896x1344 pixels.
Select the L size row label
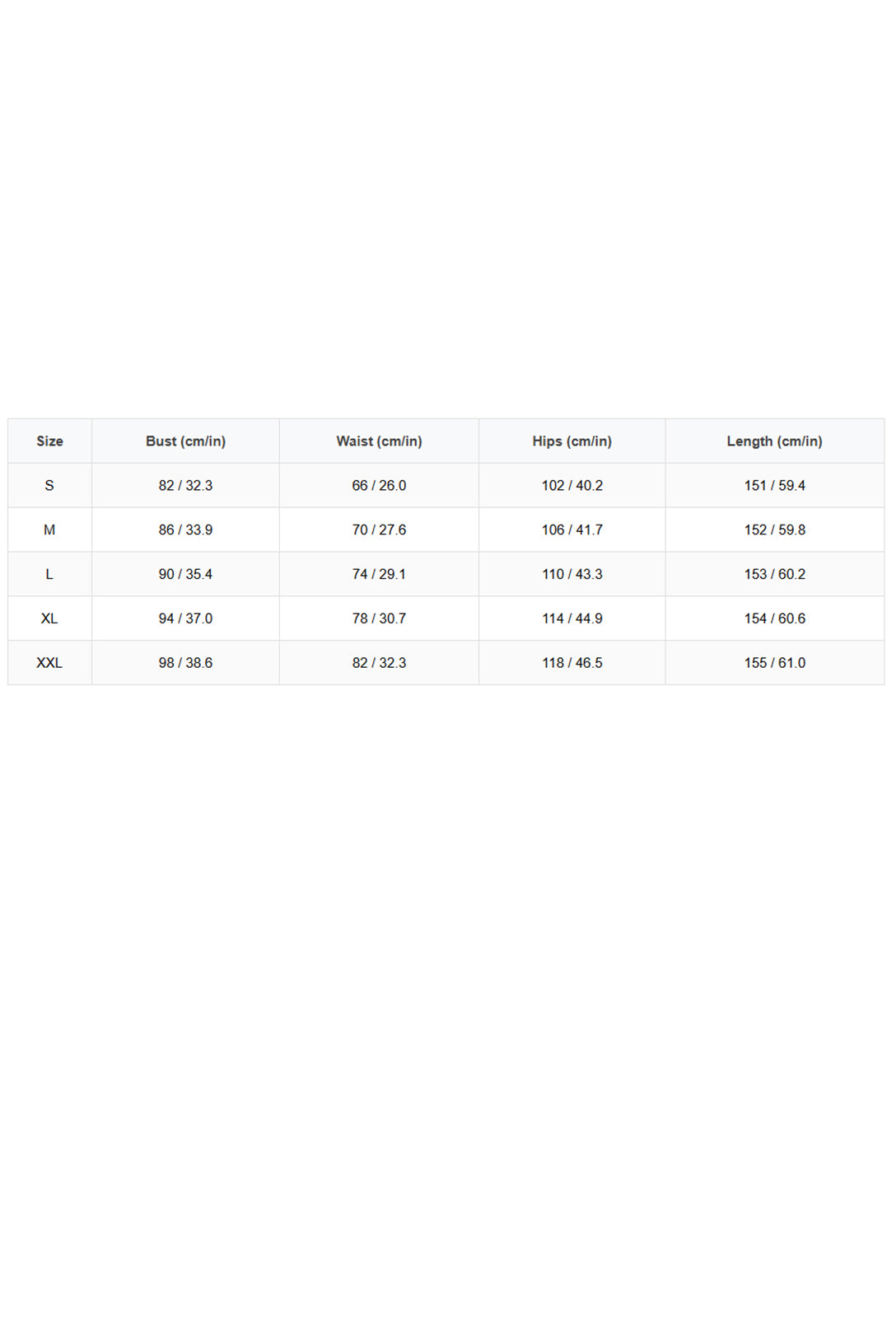(49, 575)
